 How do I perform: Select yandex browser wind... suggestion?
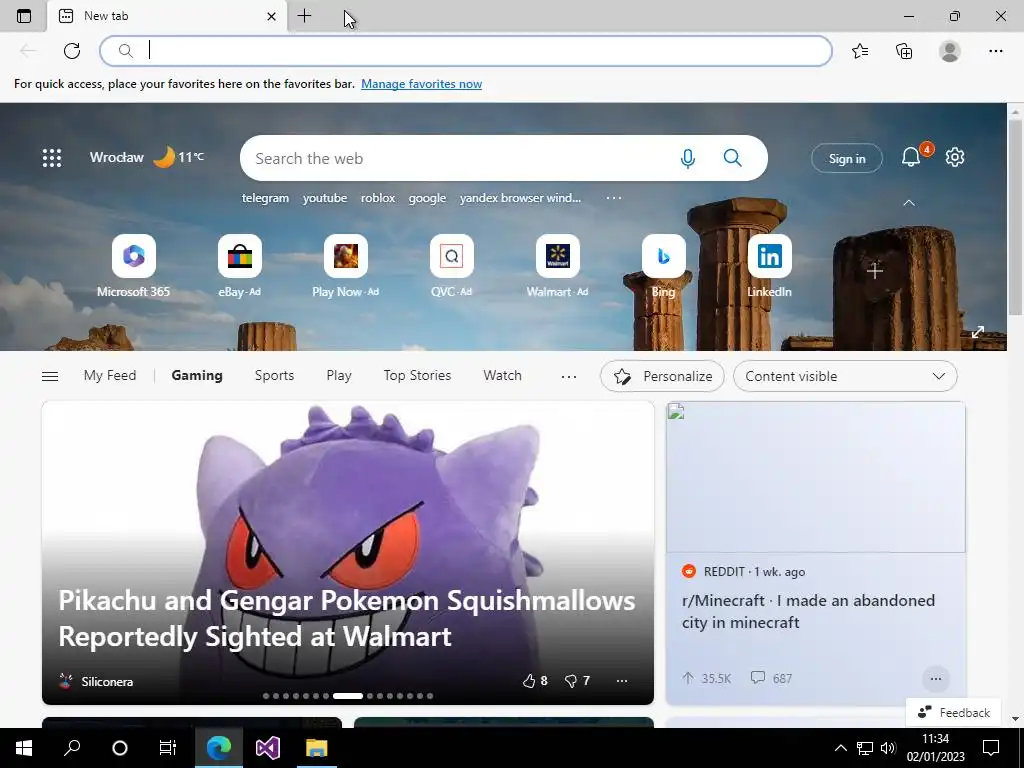pos(520,198)
